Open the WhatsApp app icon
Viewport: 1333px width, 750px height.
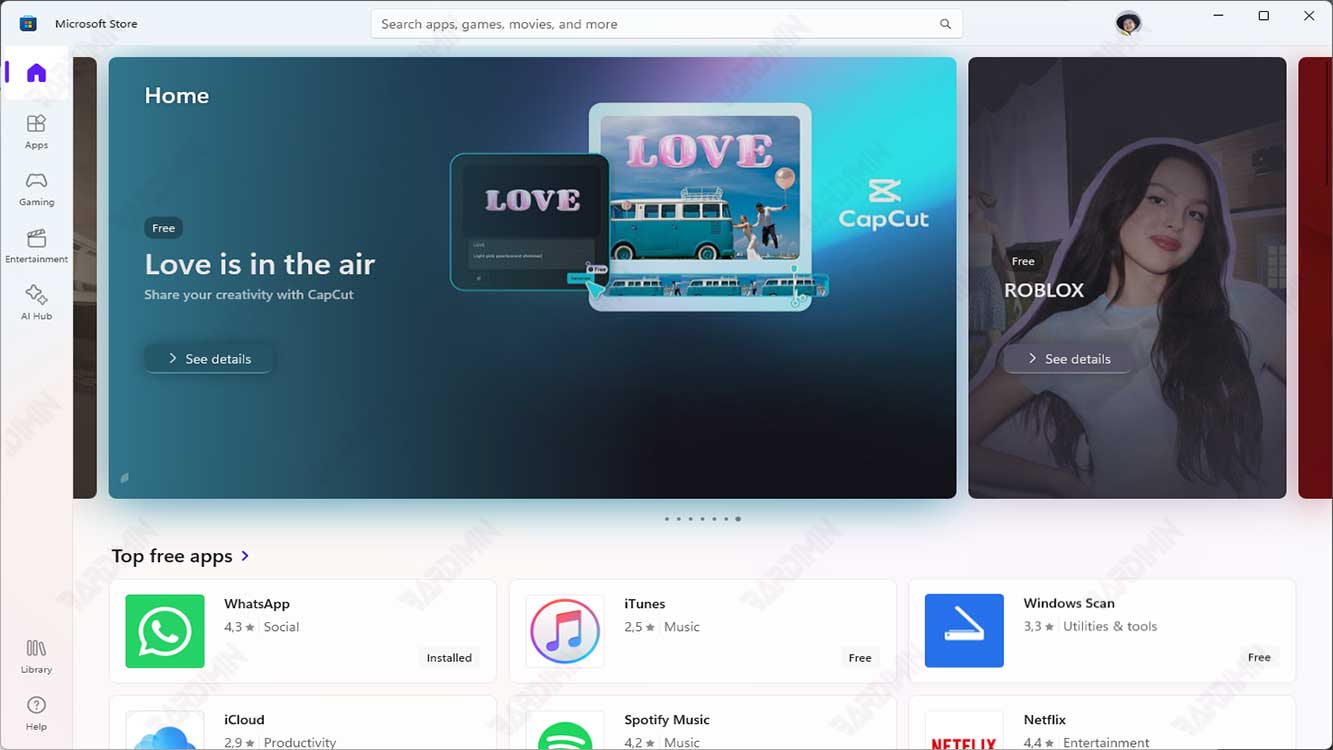[x=165, y=631]
